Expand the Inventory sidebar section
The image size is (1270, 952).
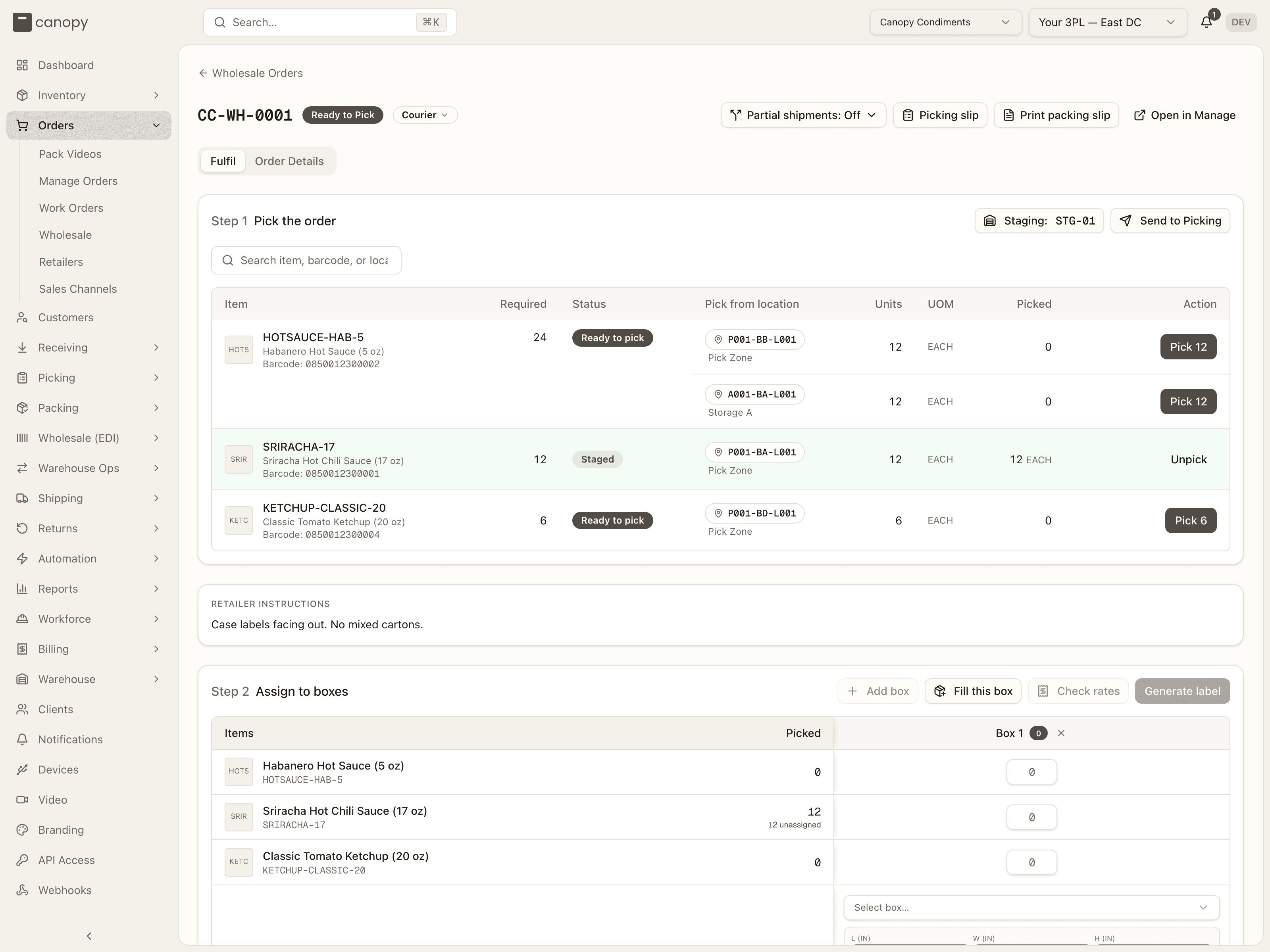tap(89, 95)
